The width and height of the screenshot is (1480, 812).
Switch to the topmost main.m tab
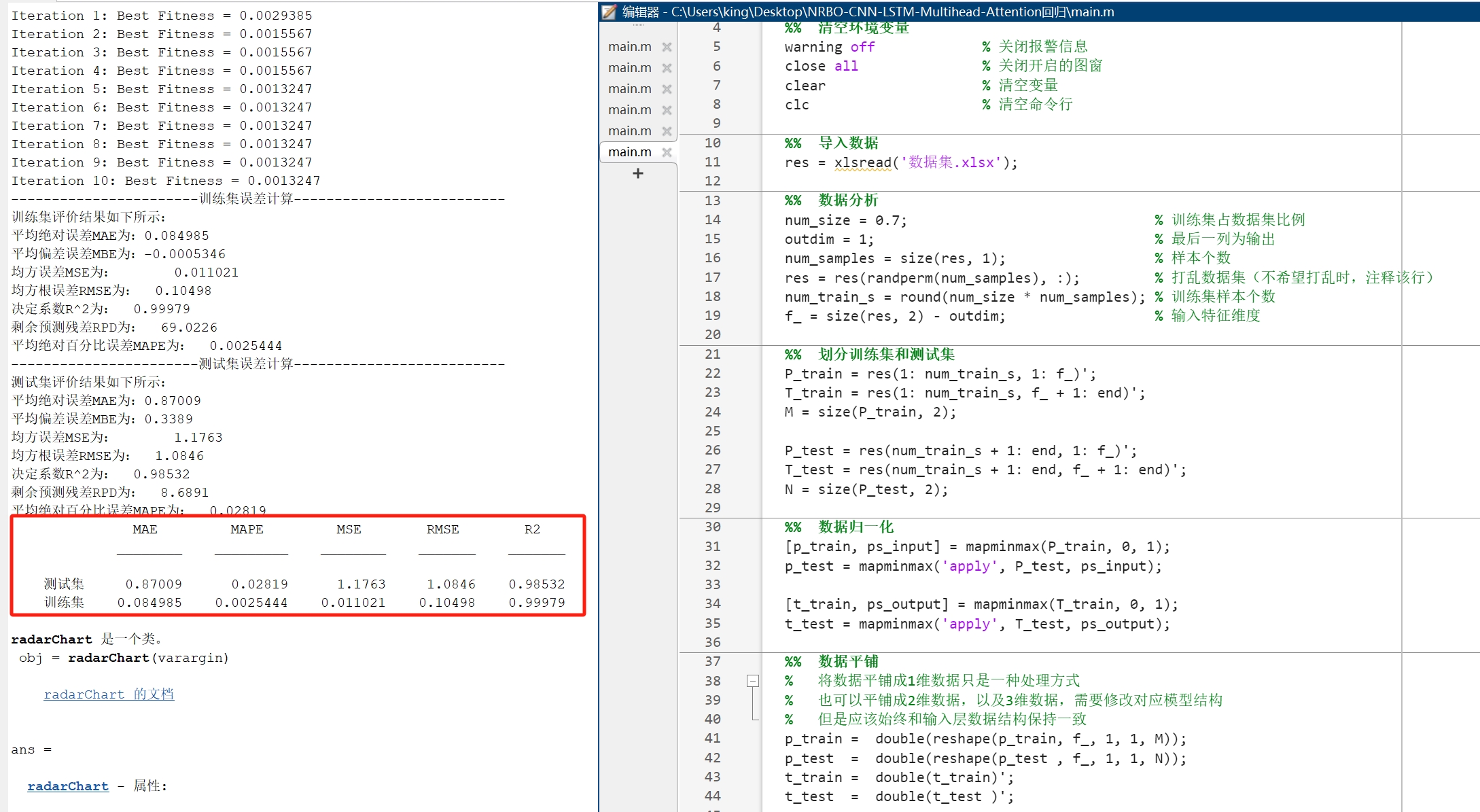[x=629, y=47]
